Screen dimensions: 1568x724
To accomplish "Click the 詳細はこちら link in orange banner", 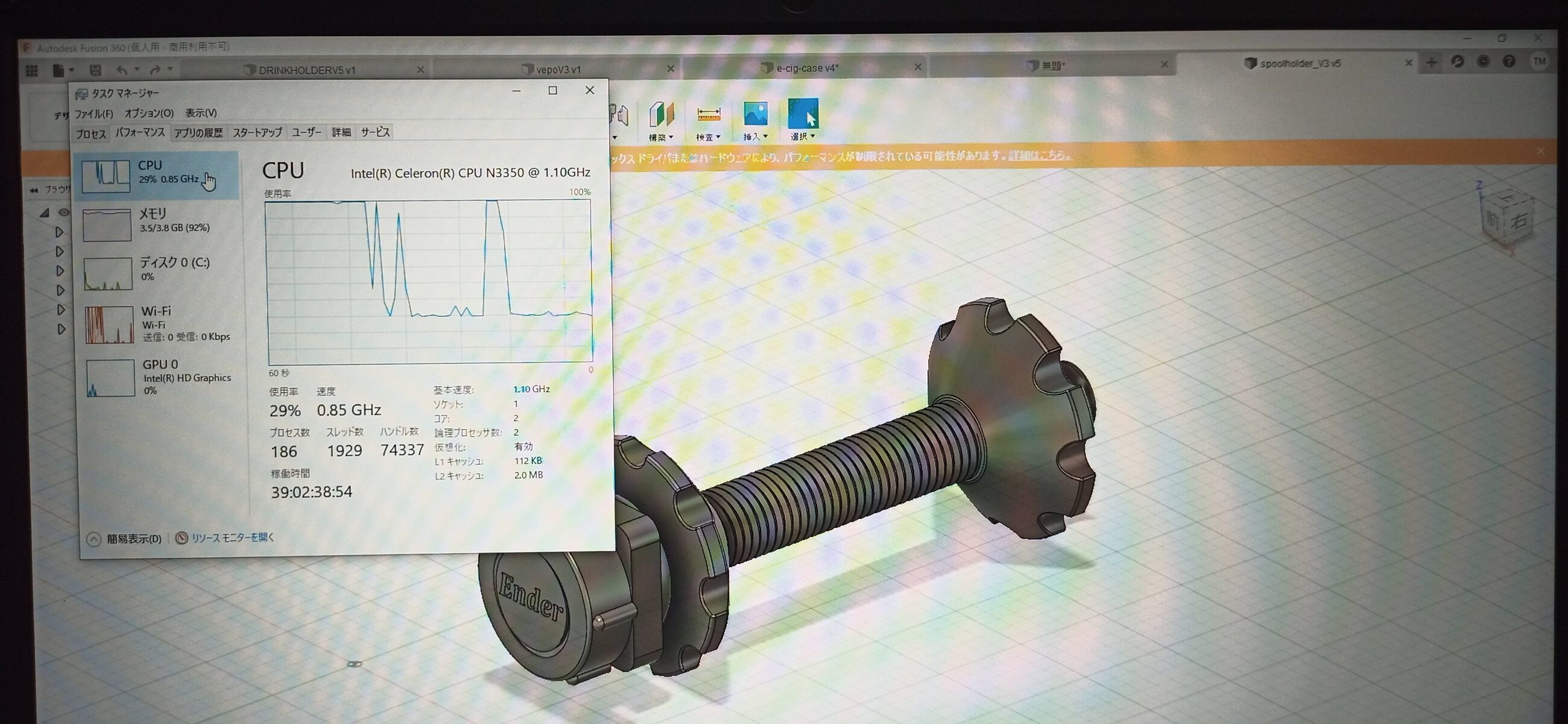I will point(1040,155).
